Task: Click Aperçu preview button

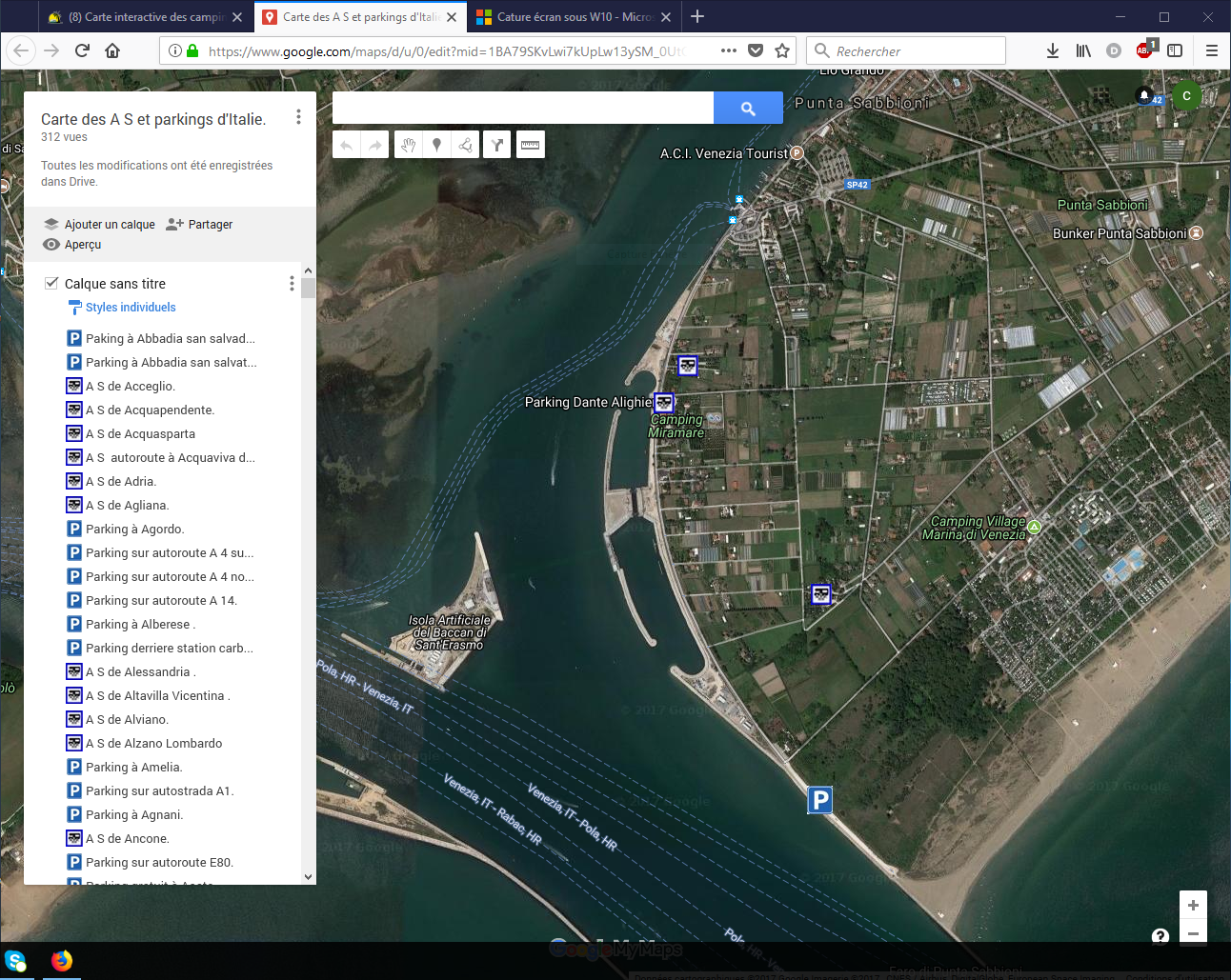Action: point(72,245)
